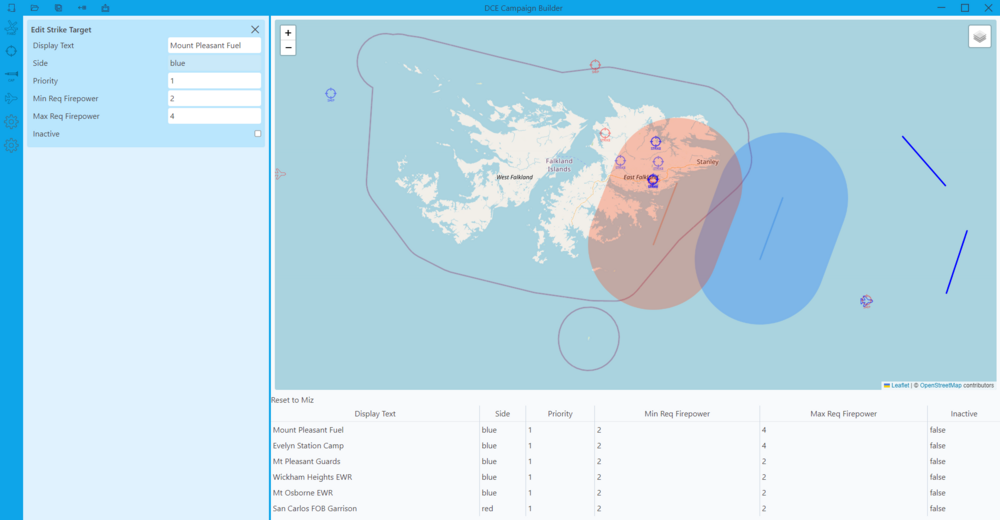The width and height of the screenshot is (1000, 520).
Task: Click the red side cell of San Carlos row
Action: [x=503, y=509]
